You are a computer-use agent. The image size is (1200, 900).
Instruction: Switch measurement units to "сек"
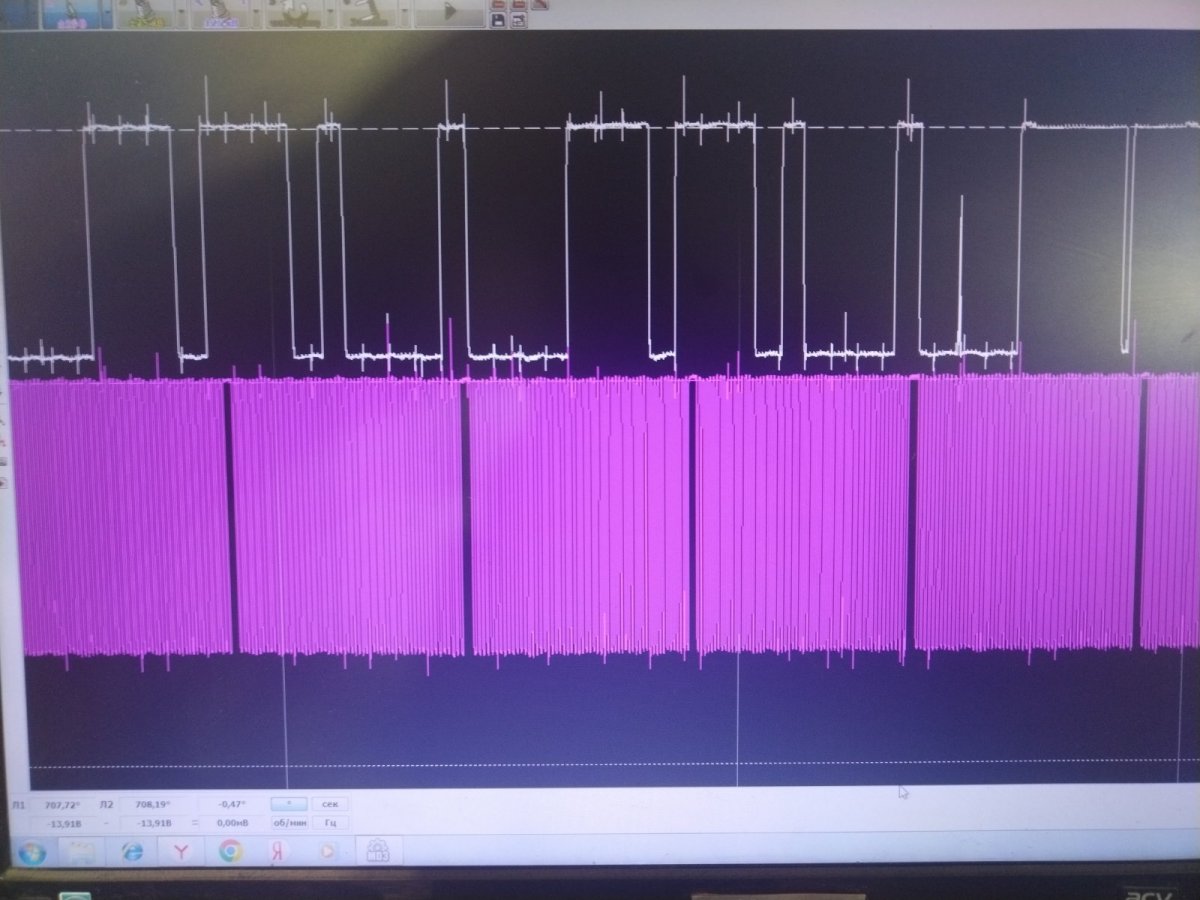pos(330,803)
